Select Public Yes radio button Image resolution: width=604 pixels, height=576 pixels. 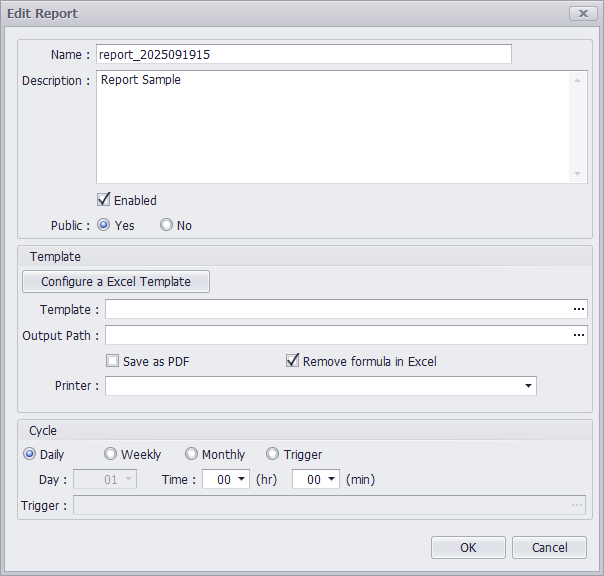tap(104, 225)
